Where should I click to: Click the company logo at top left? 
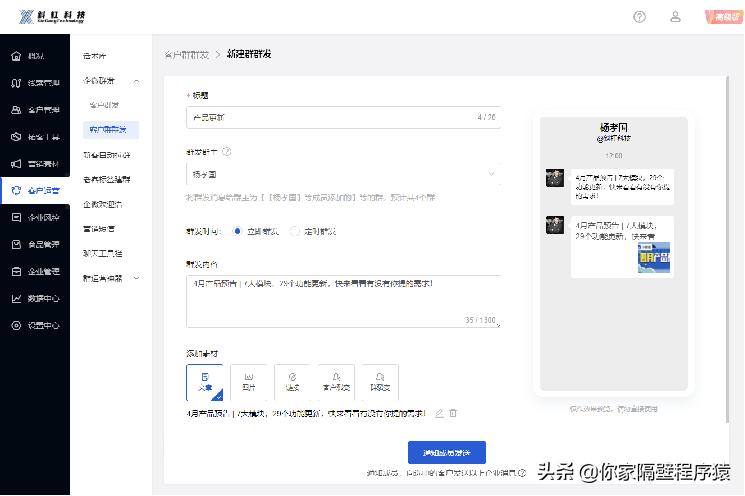pos(52,17)
